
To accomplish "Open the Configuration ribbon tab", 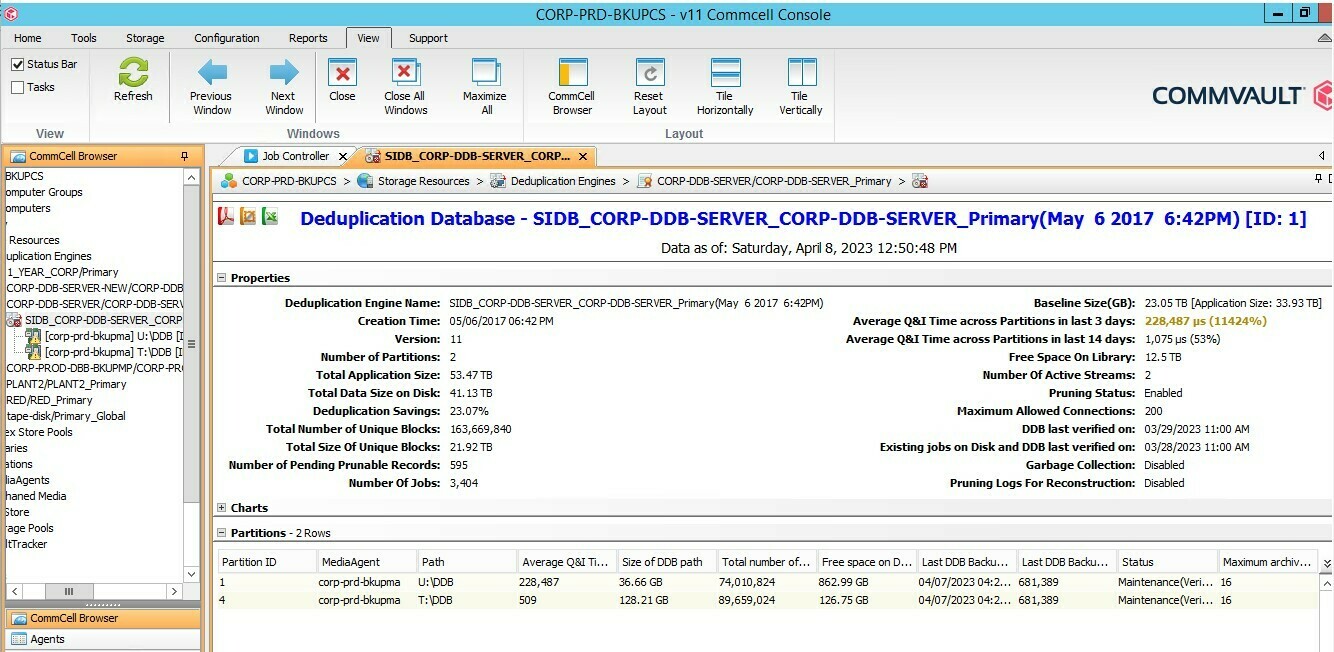I will pyautogui.click(x=227, y=38).
